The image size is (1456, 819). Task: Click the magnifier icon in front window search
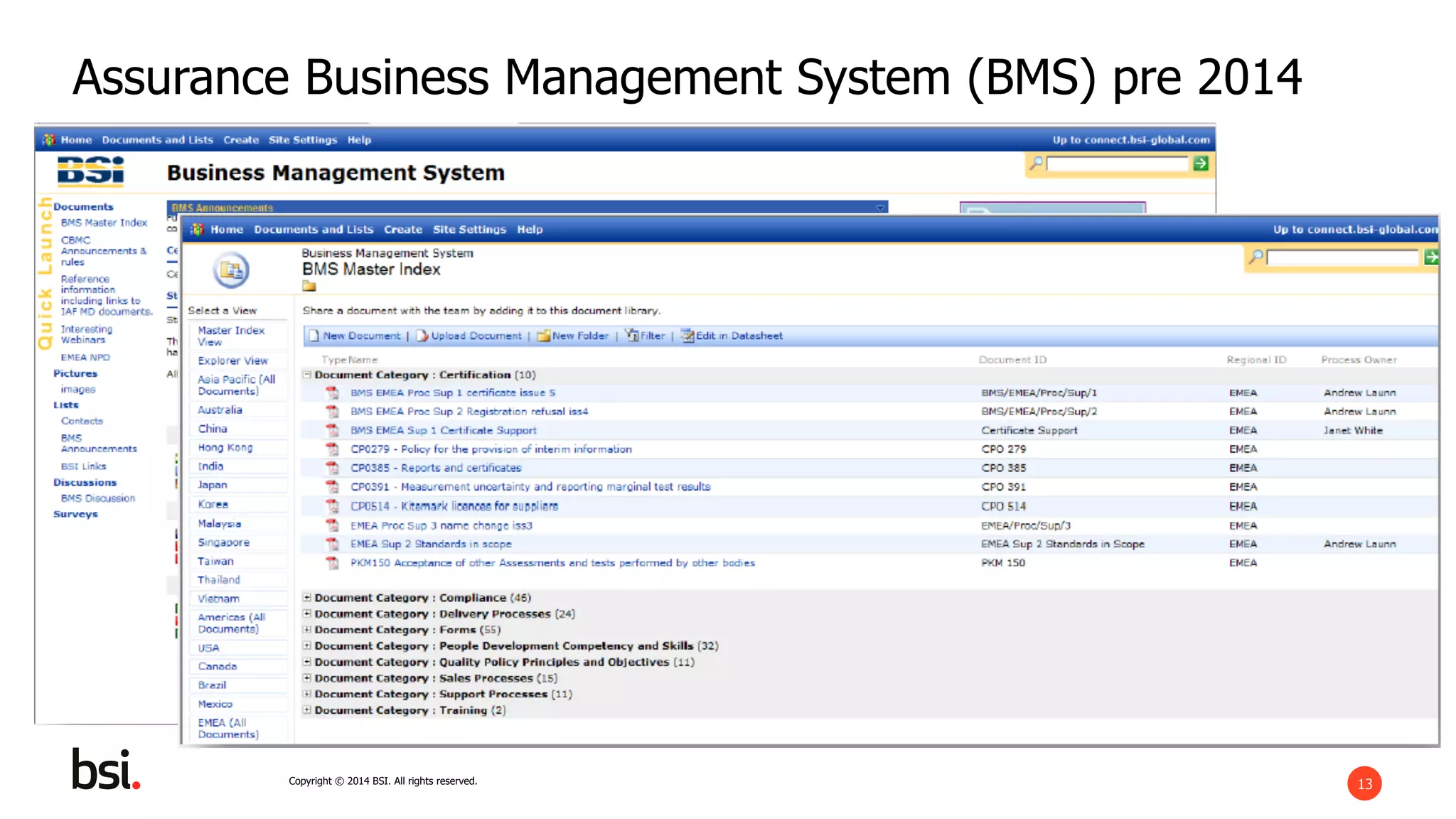click(x=1256, y=257)
